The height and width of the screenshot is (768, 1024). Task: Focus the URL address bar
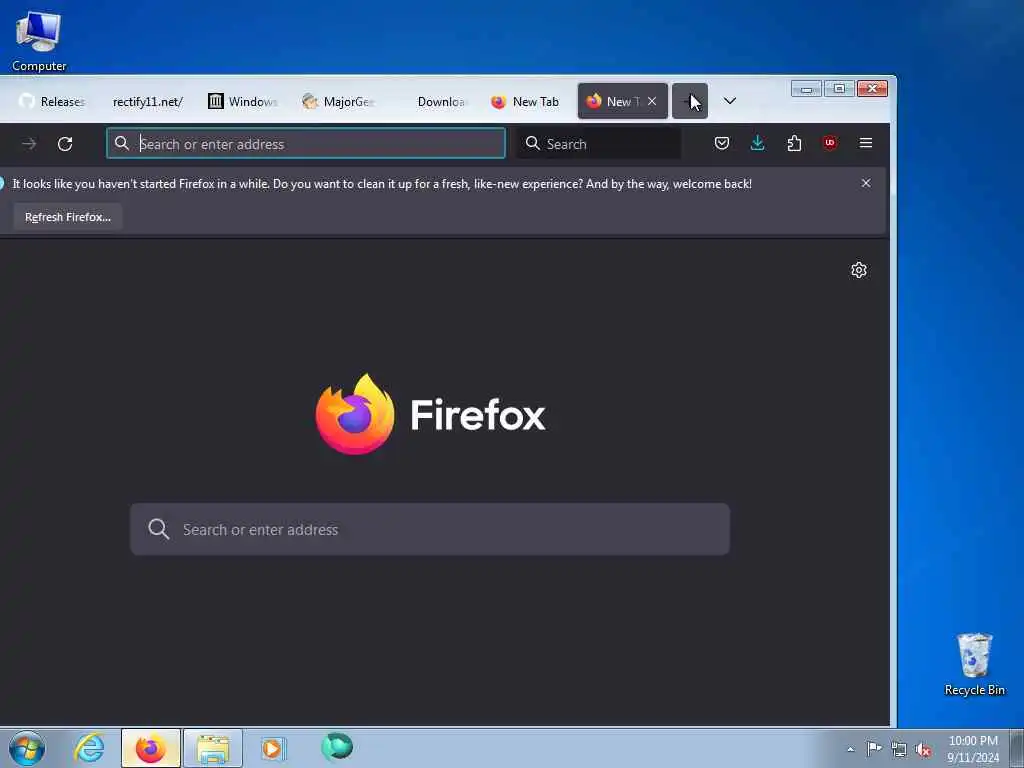[x=306, y=144]
